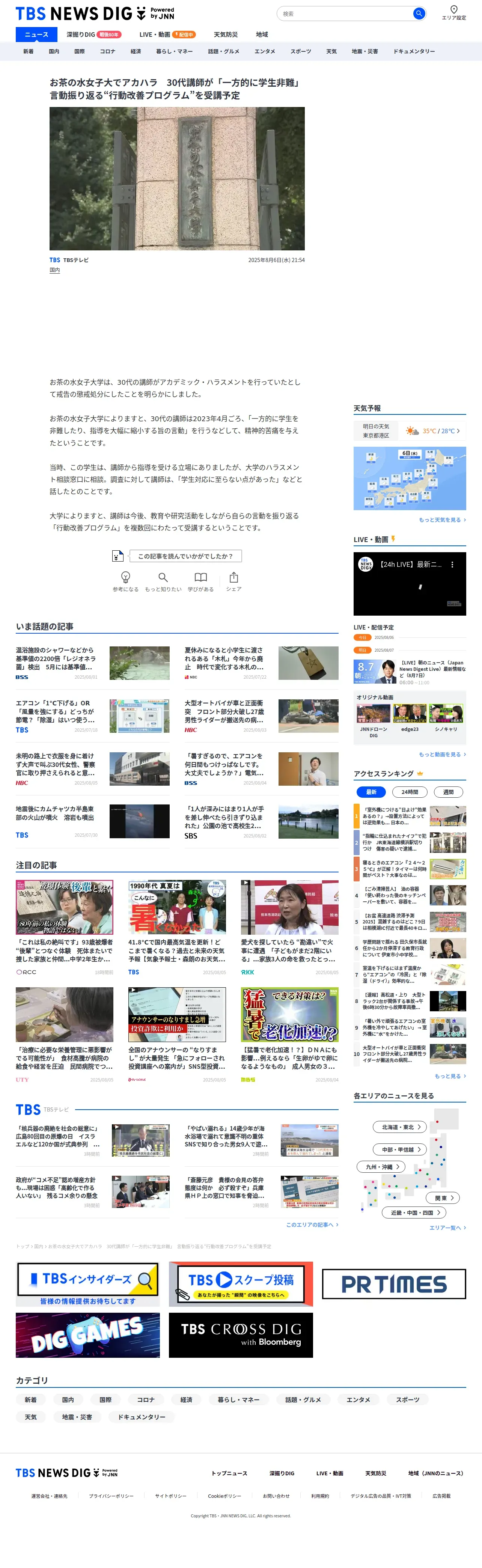Open the PR TIMES banner

[x=394, y=1284]
